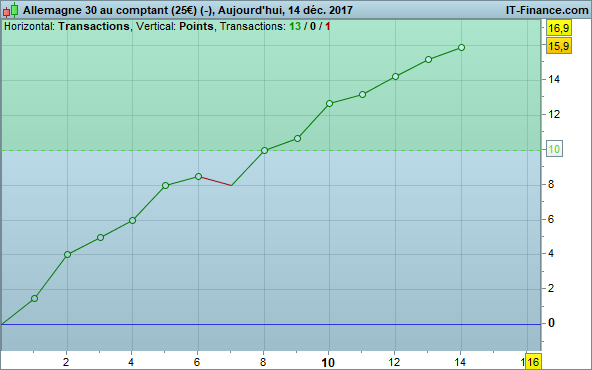
Task: Click the 'Horizontal: Transactions' axis setting
Action: 67,26
